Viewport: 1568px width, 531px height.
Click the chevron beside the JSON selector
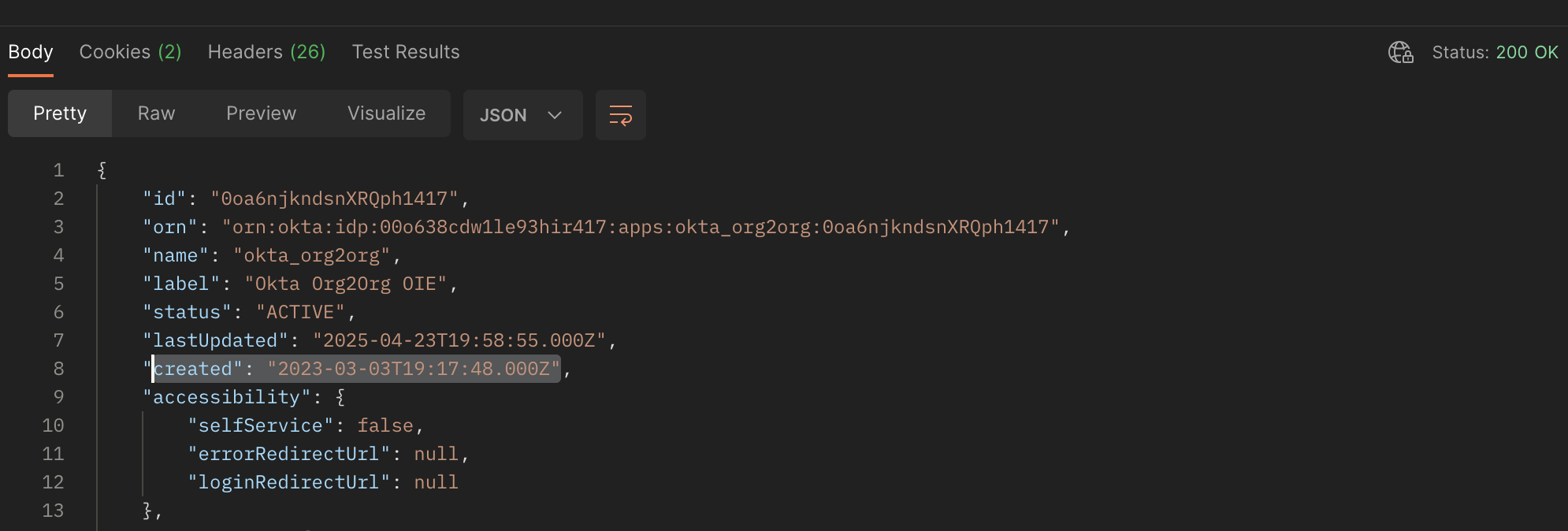coord(555,115)
